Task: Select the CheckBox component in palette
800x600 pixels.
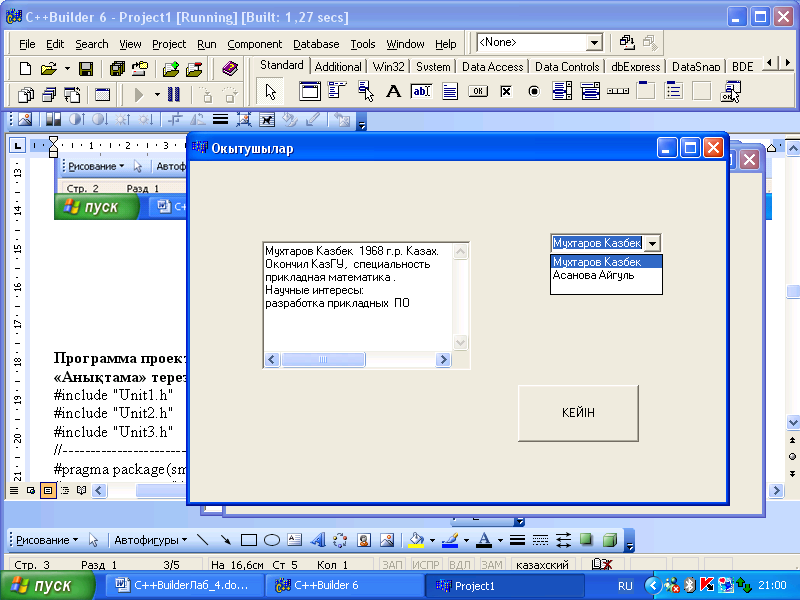Action: coord(506,92)
